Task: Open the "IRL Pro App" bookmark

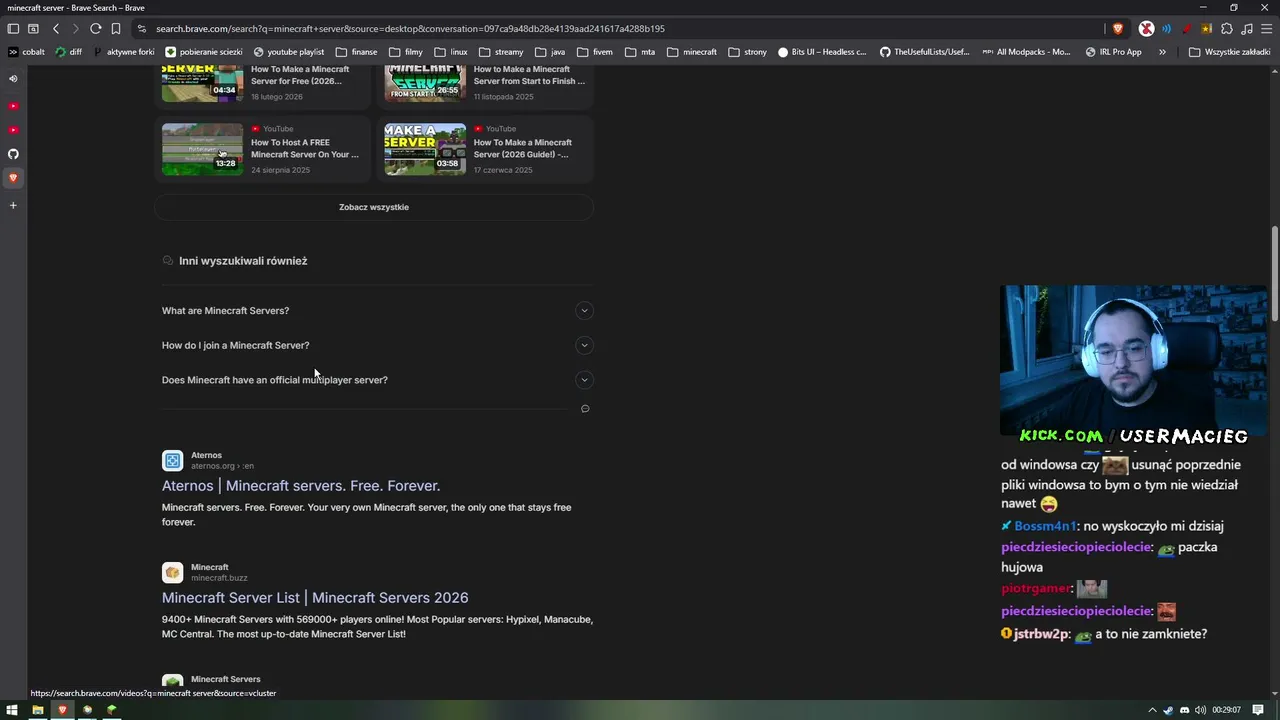Action: coord(1113,52)
